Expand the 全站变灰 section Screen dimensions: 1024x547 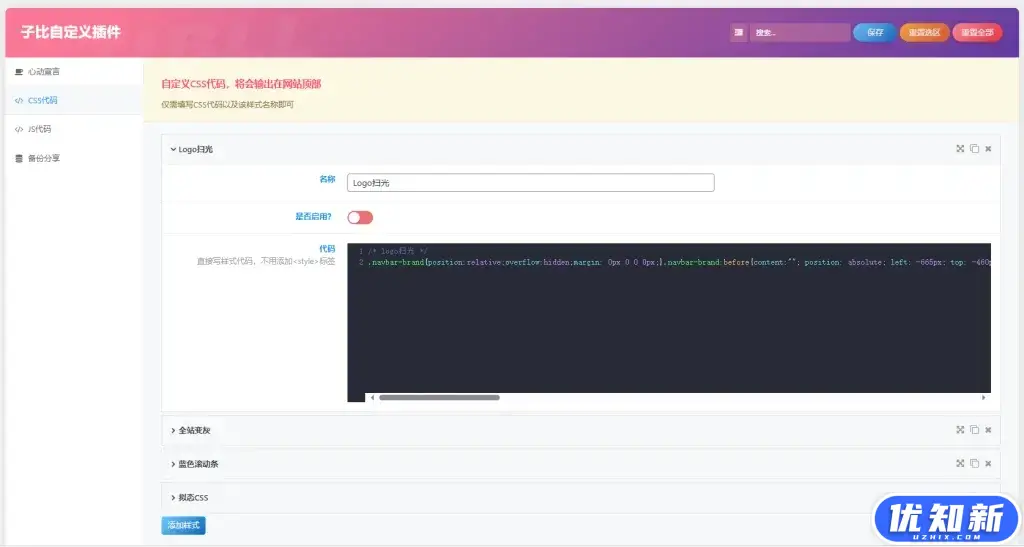pos(192,430)
